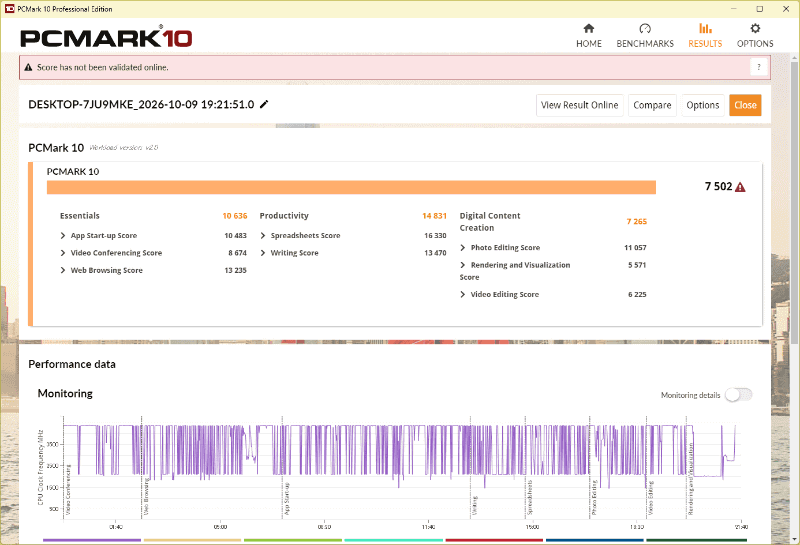This screenshot has height=545, width=800.
Task: Click the question mark help button in warning banner
Action: coord(759,67)
